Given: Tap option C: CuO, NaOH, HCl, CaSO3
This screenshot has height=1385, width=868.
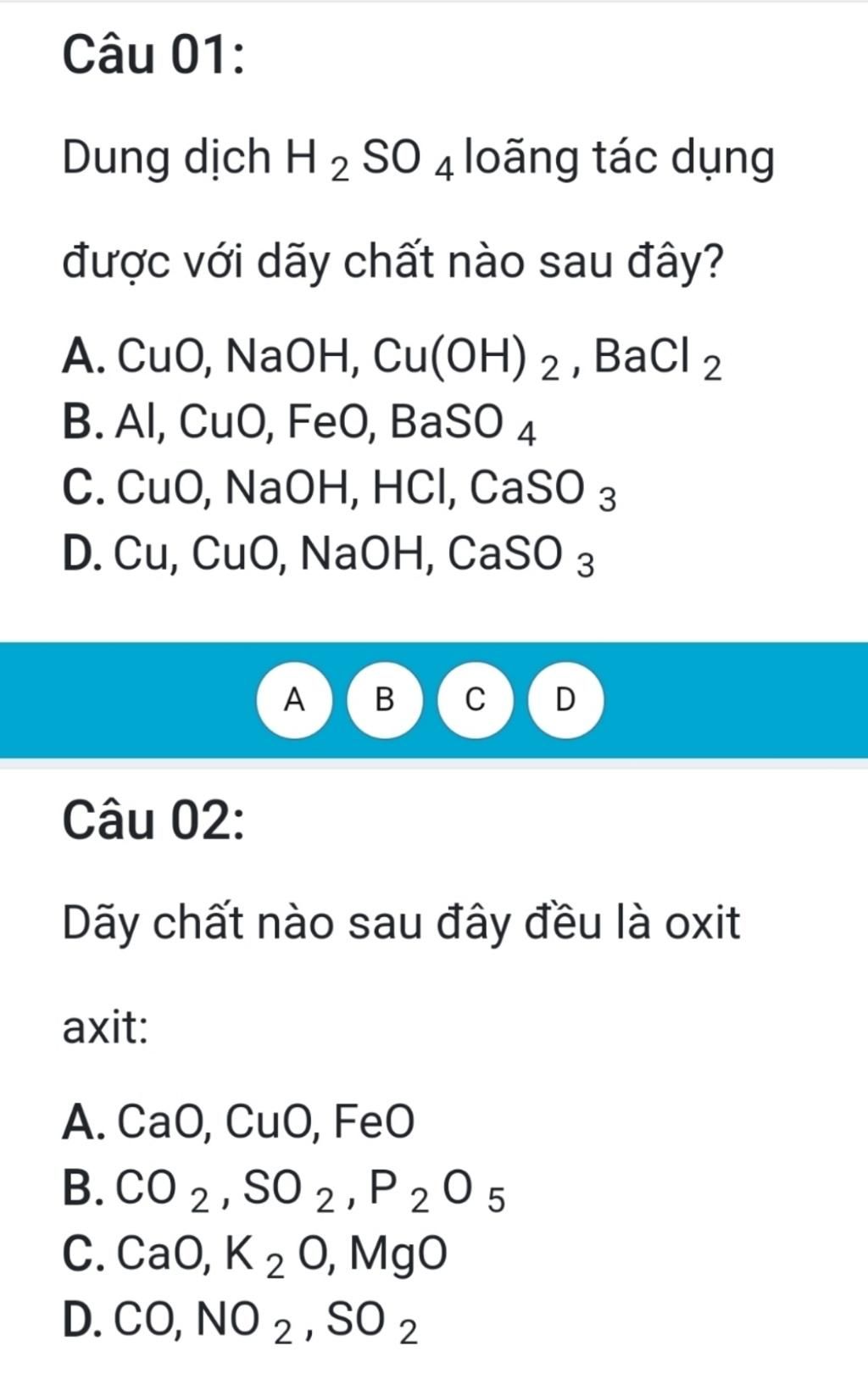Looking at the screenshot, I should coord(340,489).
